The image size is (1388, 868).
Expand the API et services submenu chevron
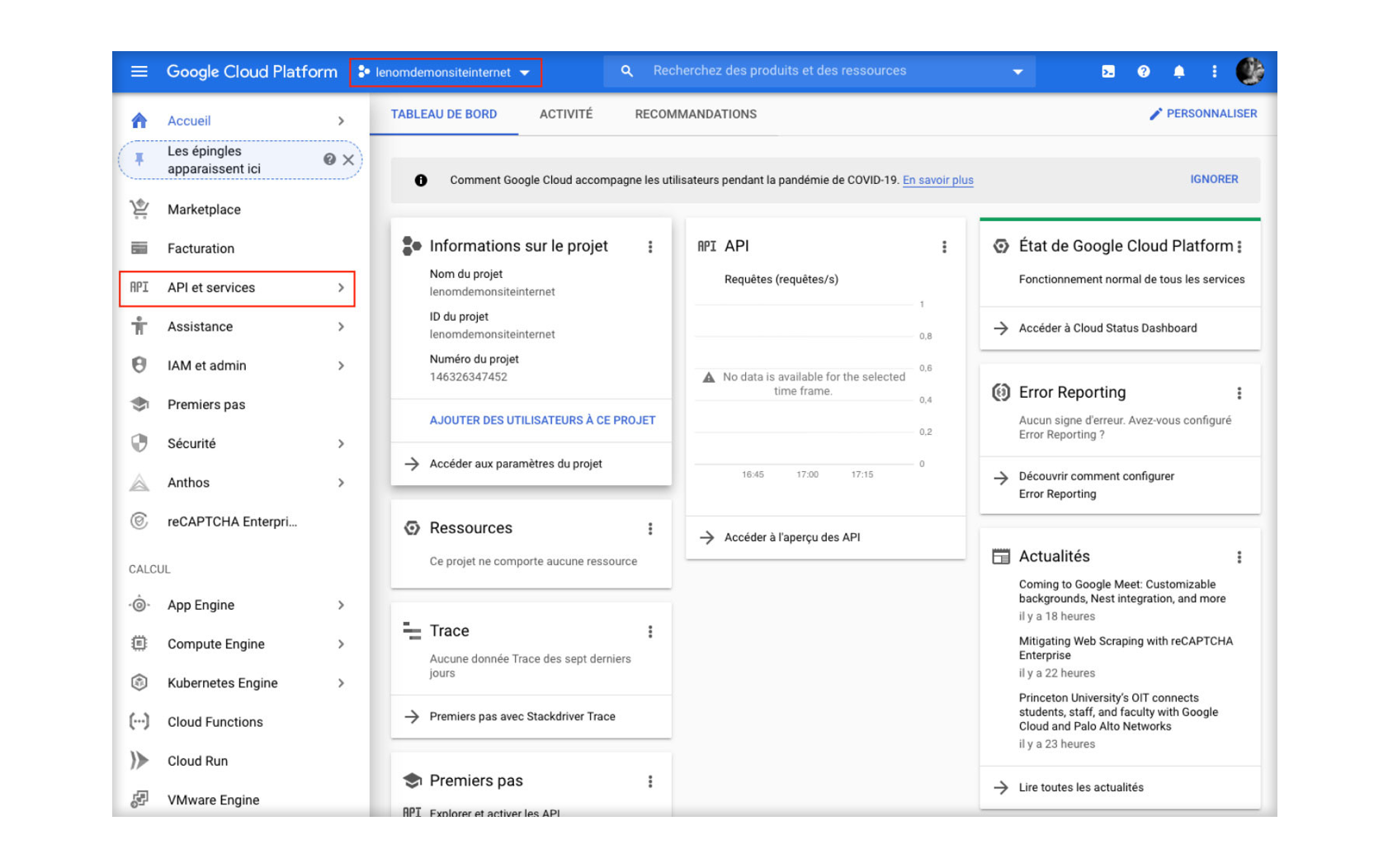tap(341, 287)
